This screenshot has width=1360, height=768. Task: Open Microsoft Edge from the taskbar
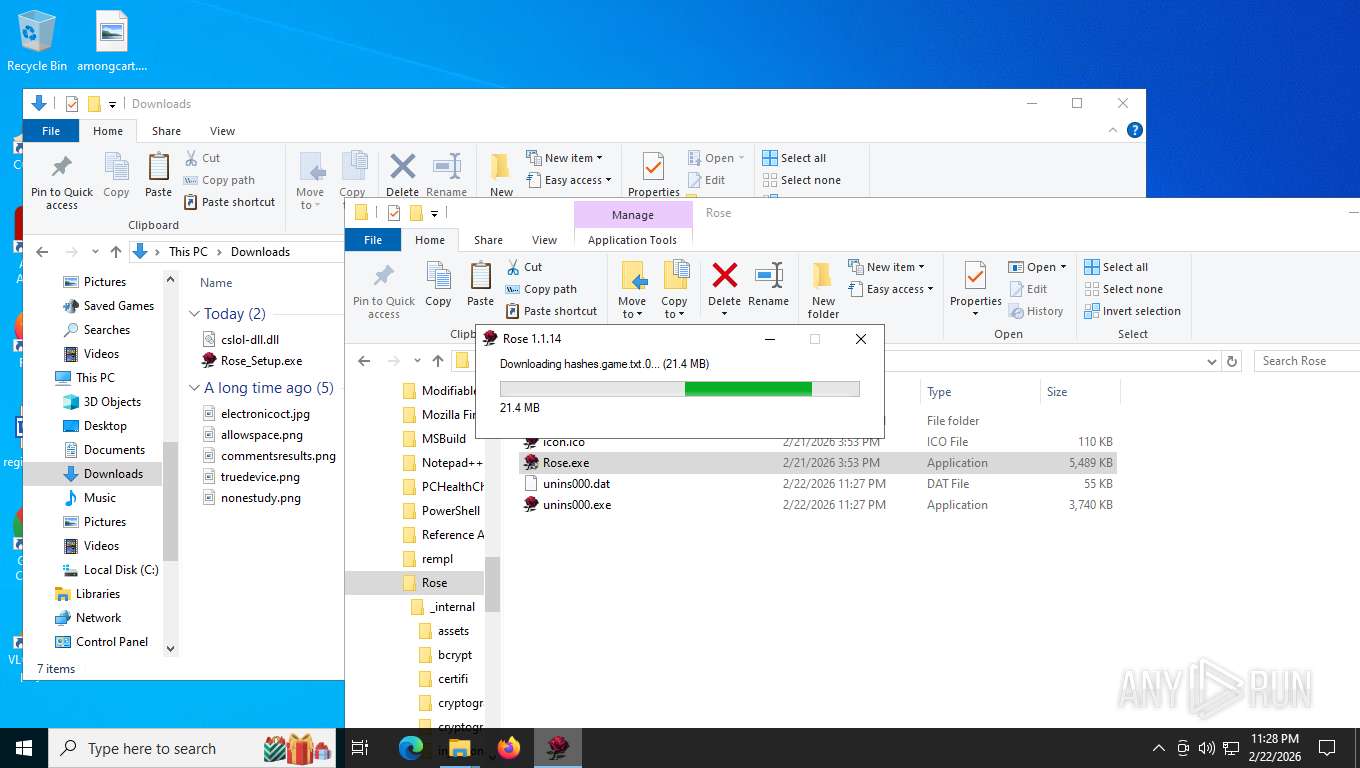point(411,748)
